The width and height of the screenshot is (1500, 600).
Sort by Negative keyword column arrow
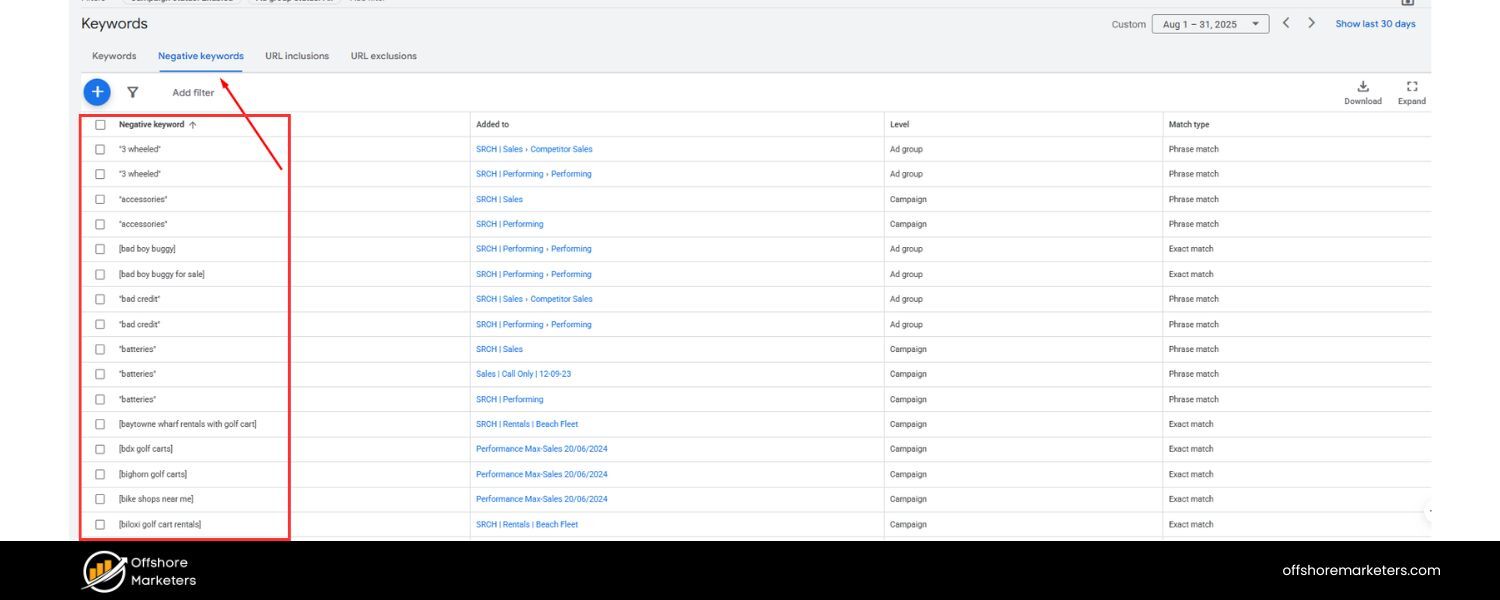coord(193,125)
